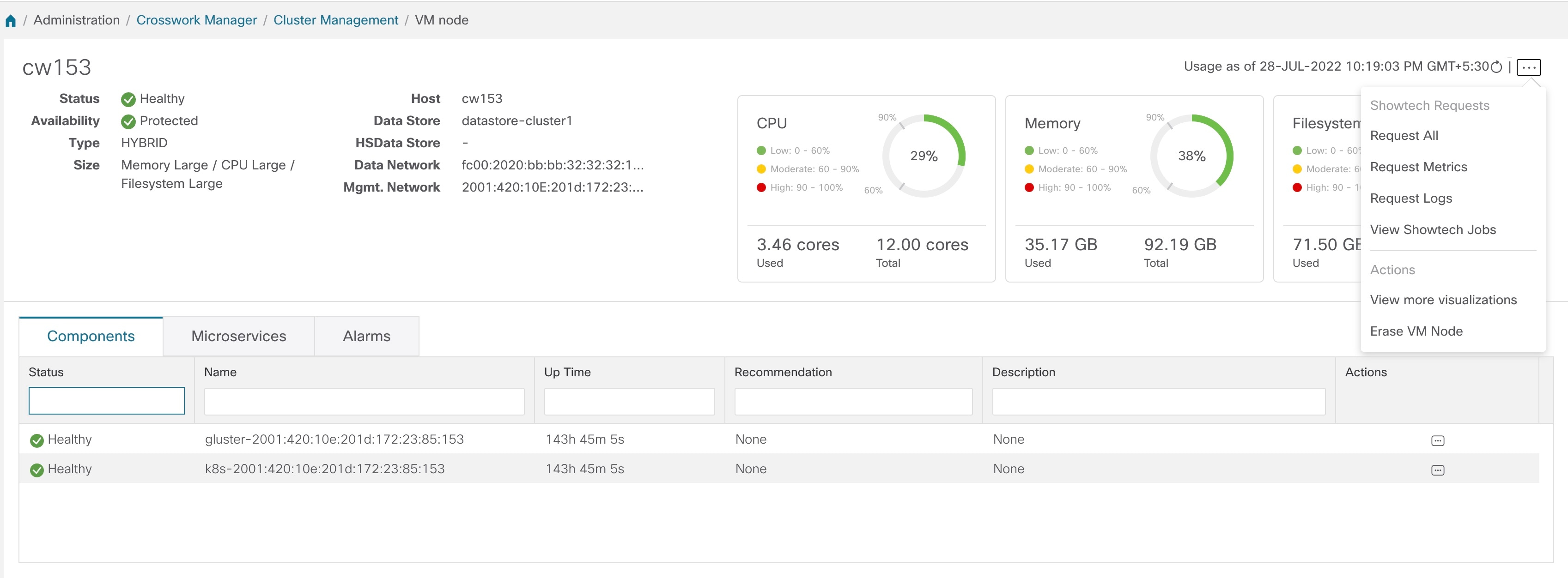Navigate to Cluster Management via breadcrumb
The image size is (1568, 578).
point(335,19)
